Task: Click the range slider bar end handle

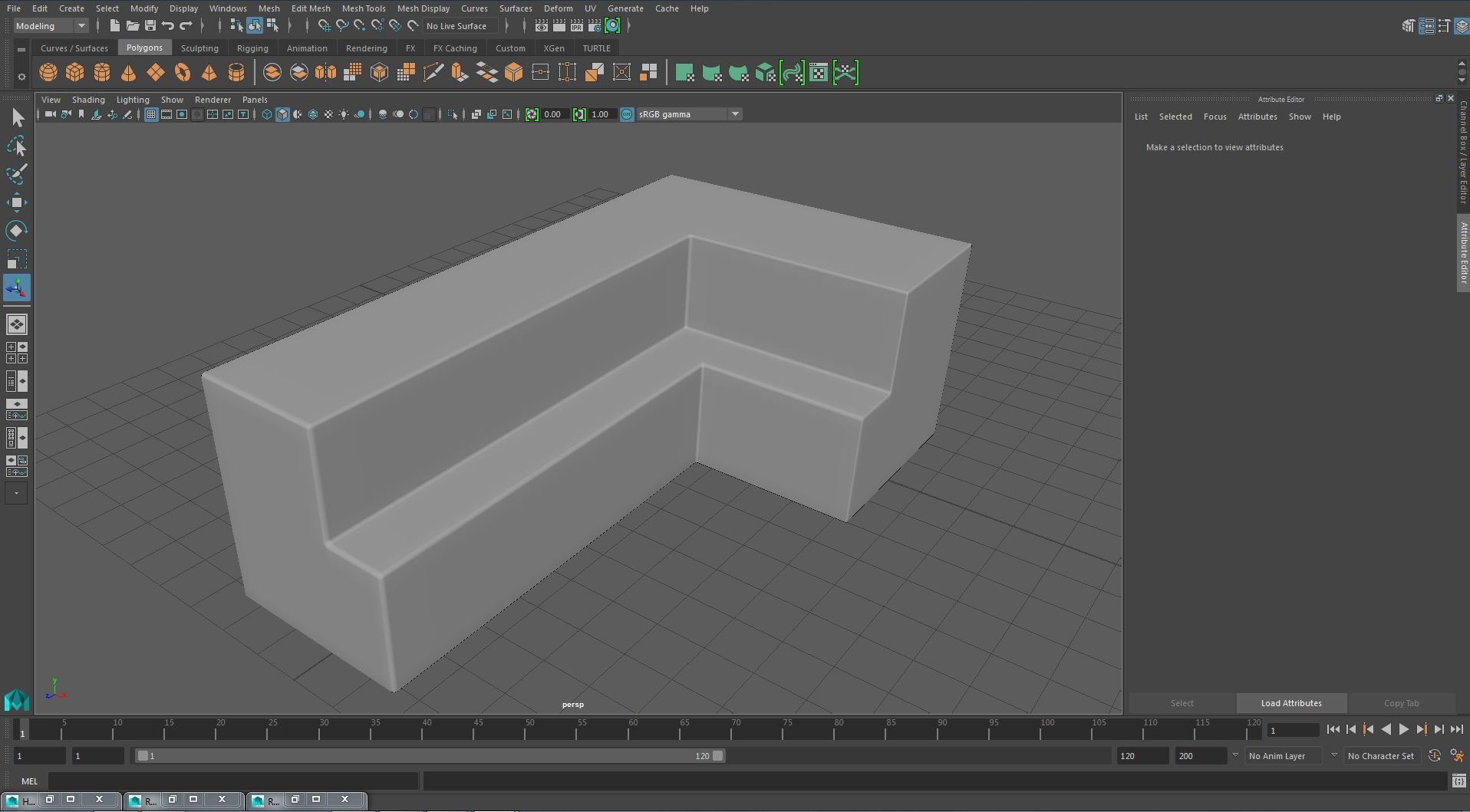Action: (717, 755)
